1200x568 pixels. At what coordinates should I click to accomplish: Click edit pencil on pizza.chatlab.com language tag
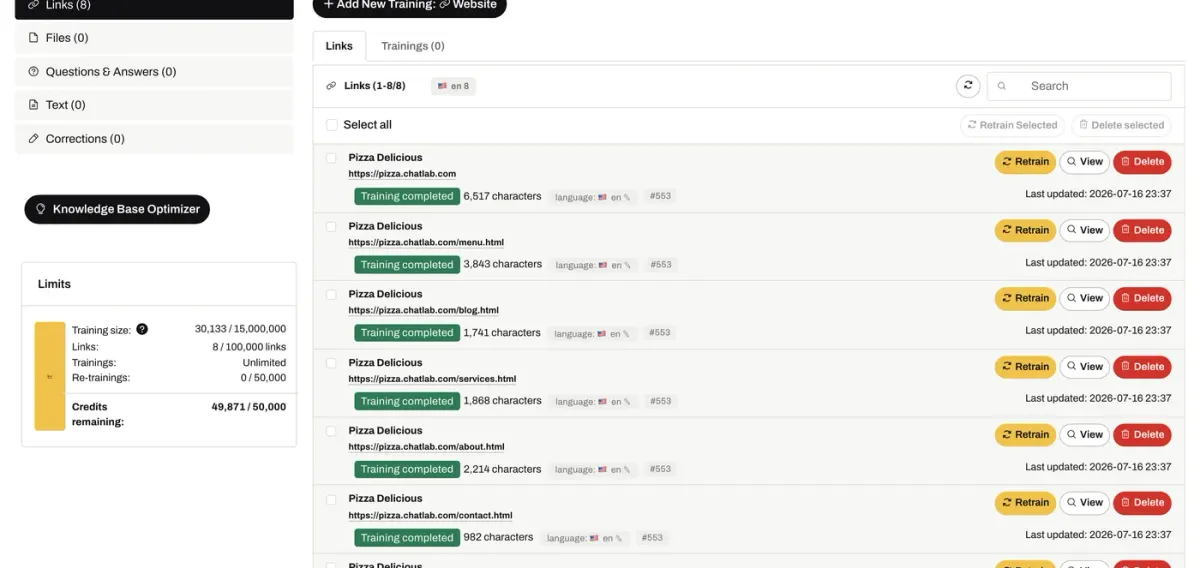pyautogui.click(x=627, y=197)
